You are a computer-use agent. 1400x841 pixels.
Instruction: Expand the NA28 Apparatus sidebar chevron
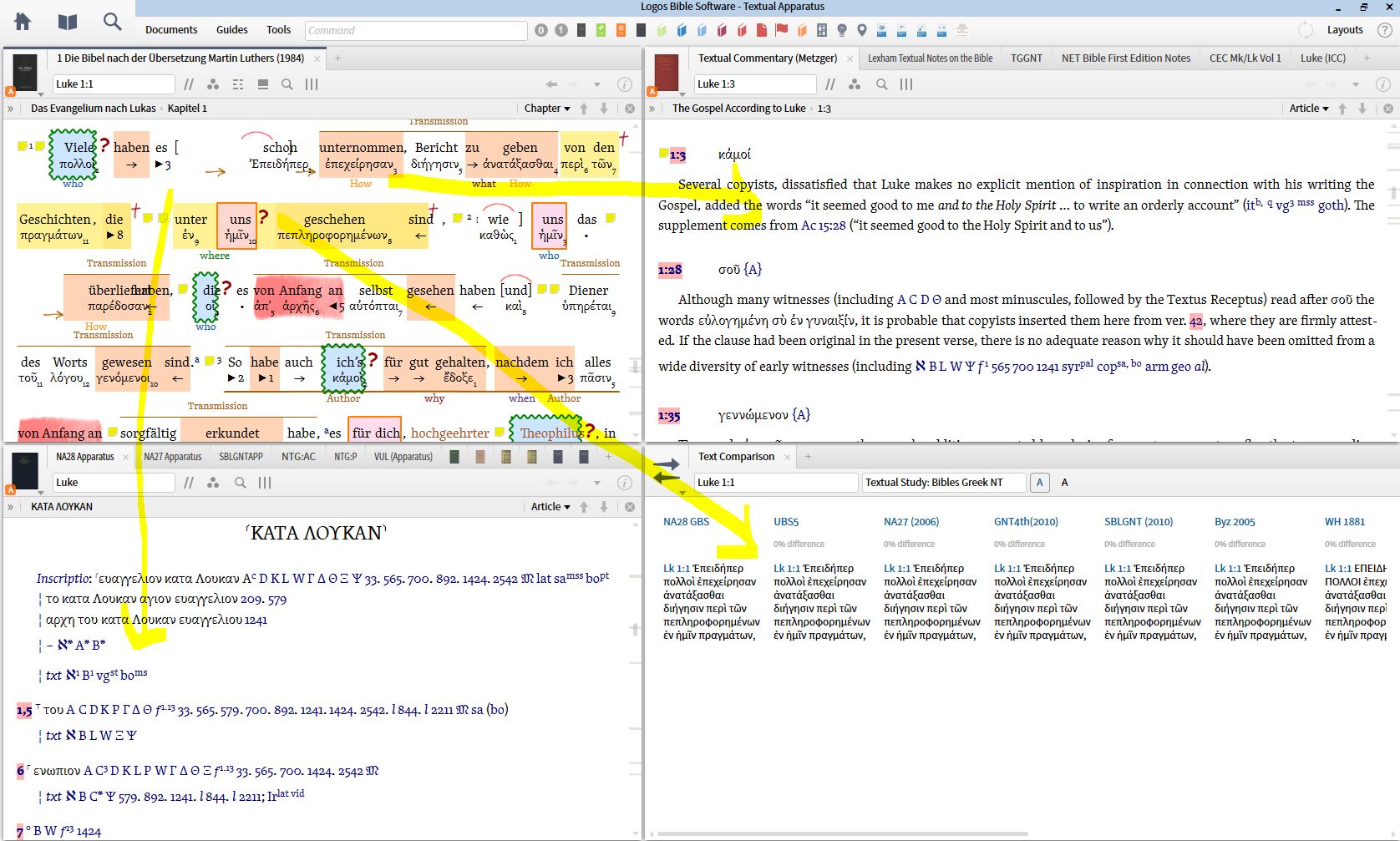[x=10, y=507]
